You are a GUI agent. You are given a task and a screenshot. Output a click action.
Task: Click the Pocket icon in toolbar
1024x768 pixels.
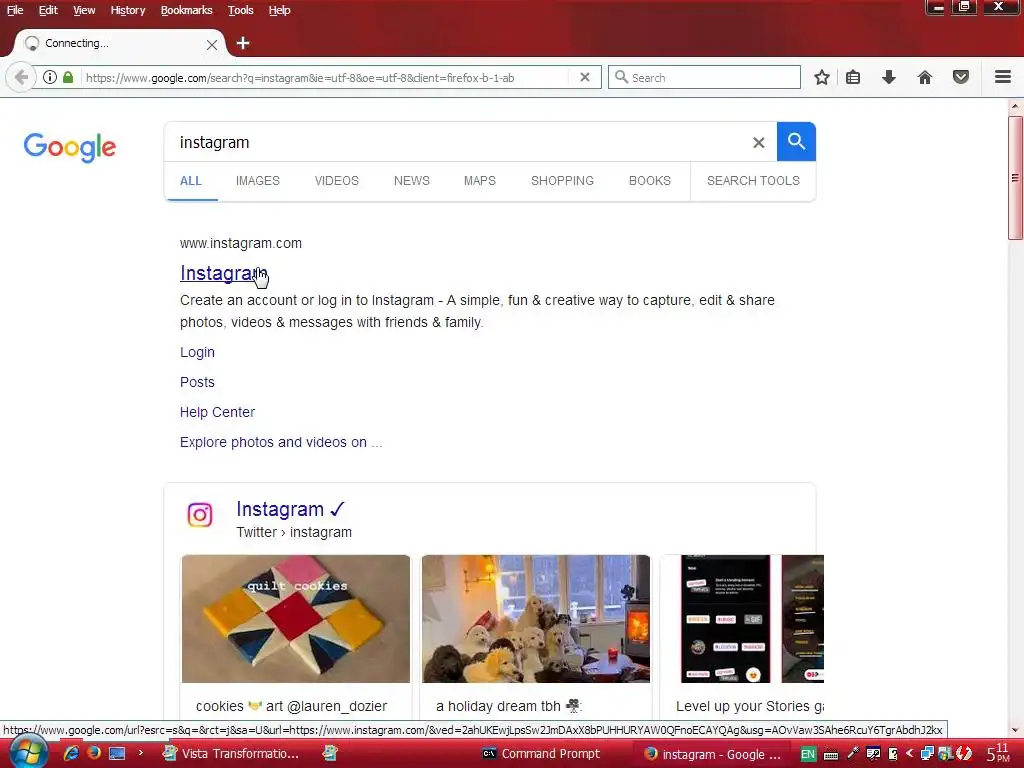[961, 77]
